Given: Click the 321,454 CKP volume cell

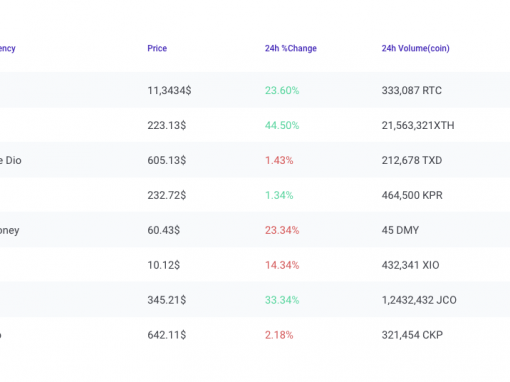Looking at the screenshot, I should [412, 335].
